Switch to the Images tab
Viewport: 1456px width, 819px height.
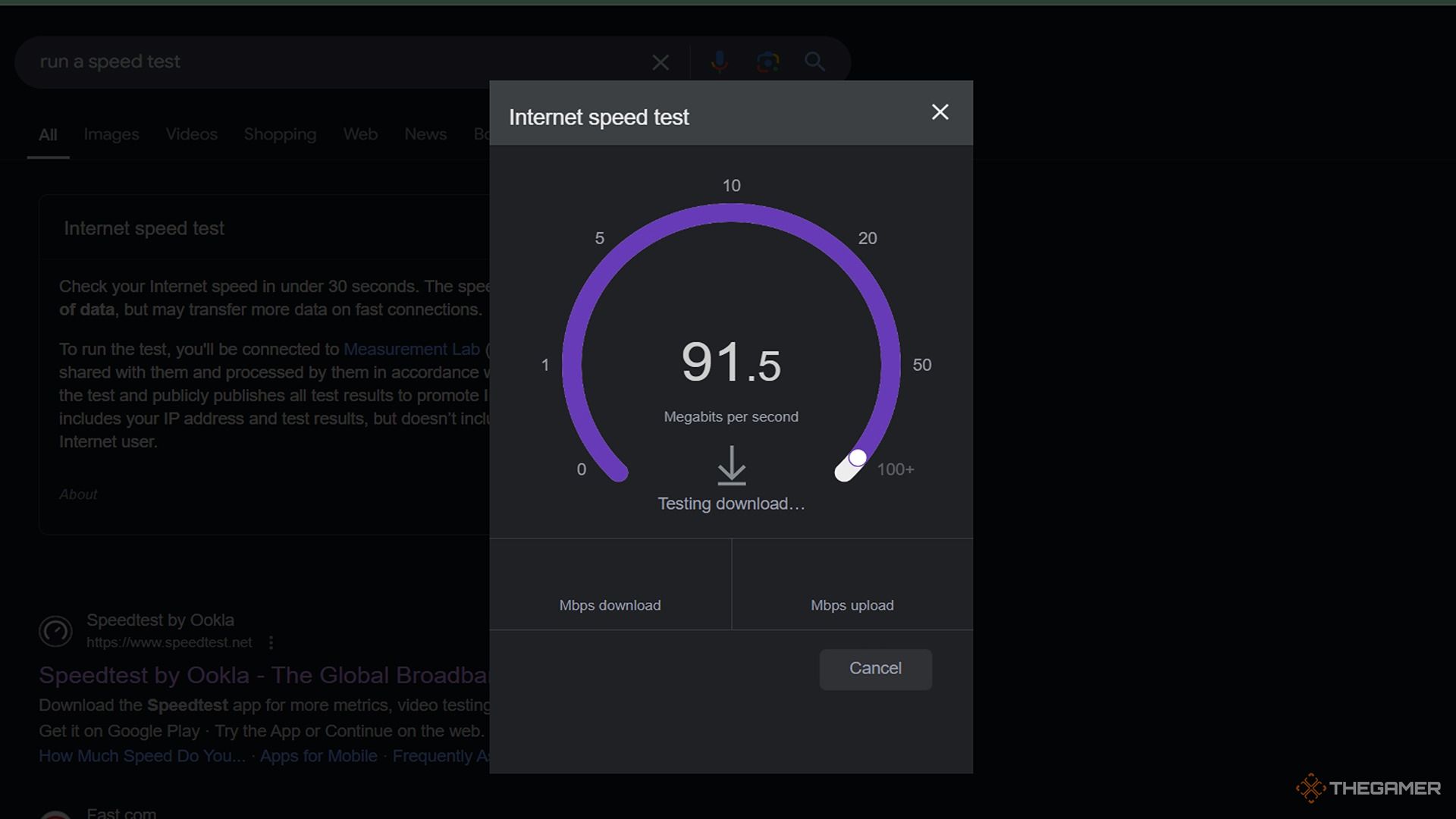tap(111, 134)
